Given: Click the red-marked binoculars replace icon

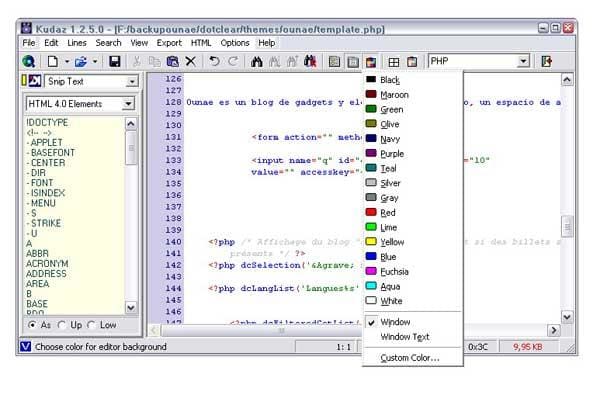Looking at the screenshot, I should 310,61.
